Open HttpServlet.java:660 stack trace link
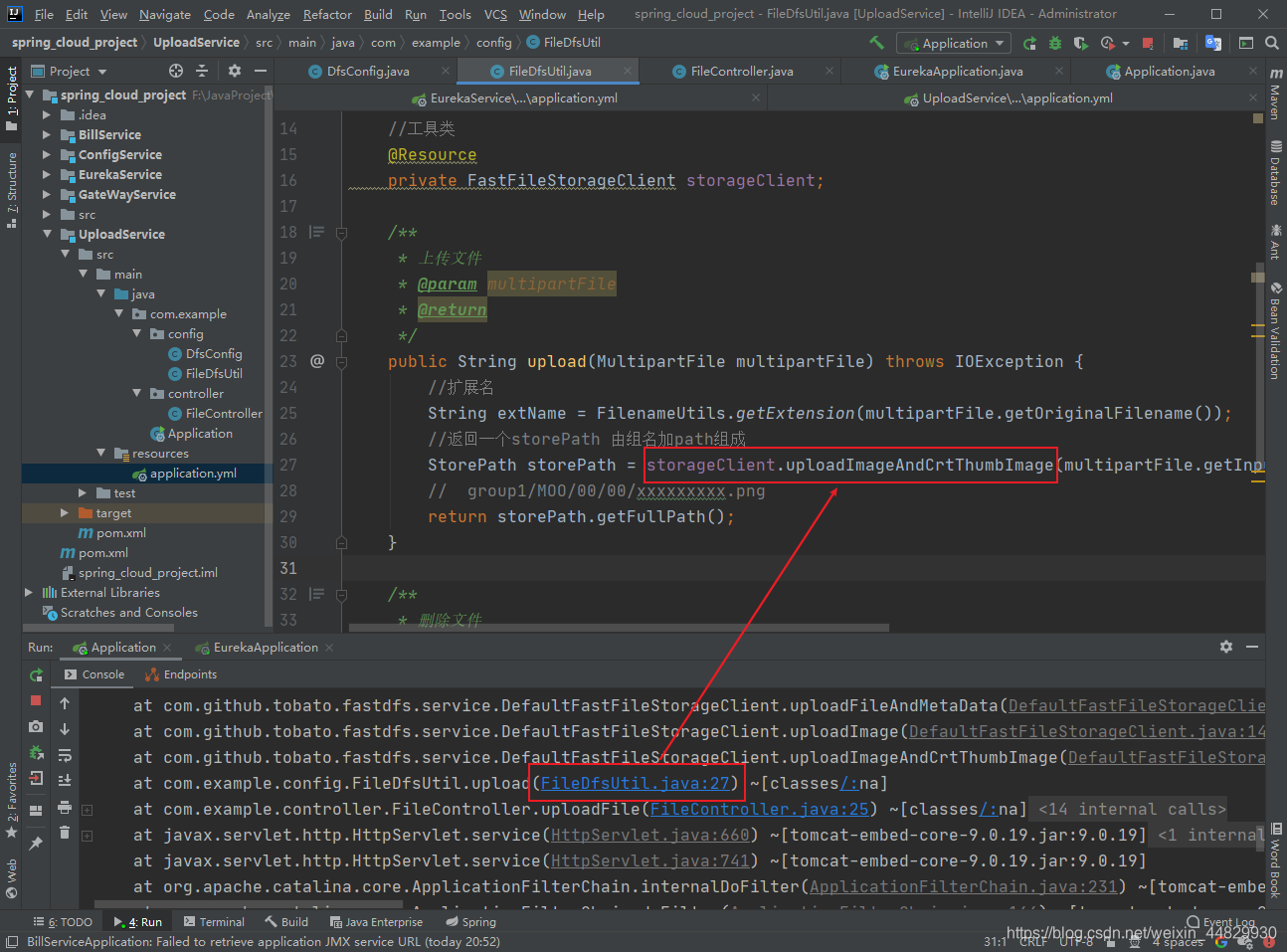 [649, 835]
